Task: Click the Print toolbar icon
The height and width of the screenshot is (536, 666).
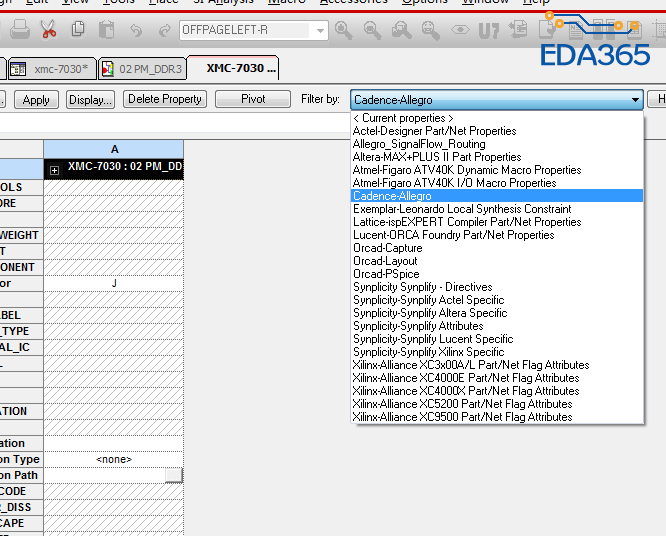Action: 20,30
